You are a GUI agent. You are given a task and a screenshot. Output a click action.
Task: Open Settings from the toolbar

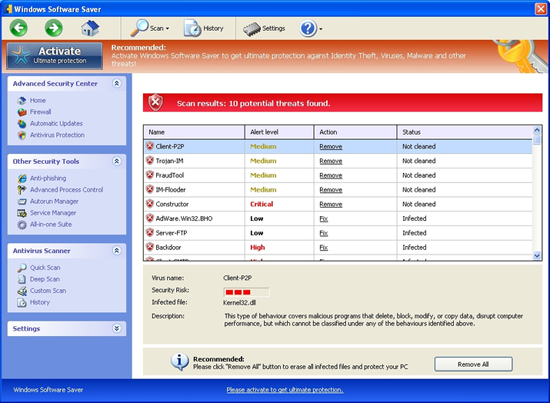(264, 28)
